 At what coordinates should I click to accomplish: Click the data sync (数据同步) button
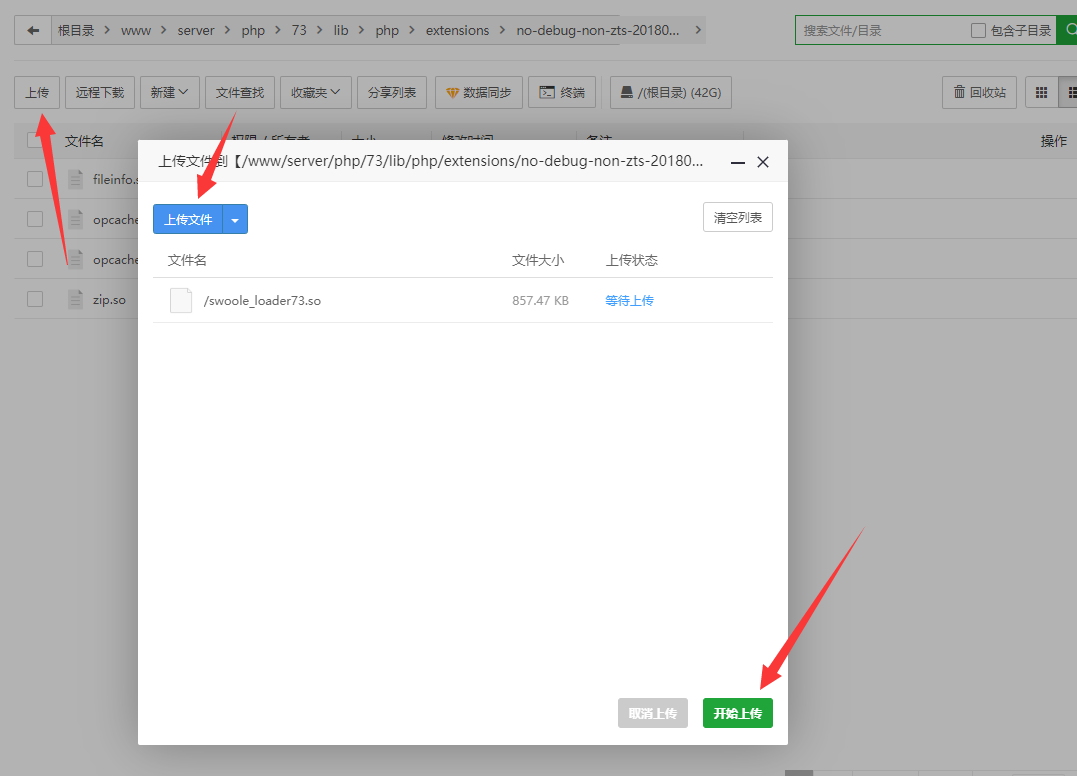pyautogui.click(x=478, y=92)
